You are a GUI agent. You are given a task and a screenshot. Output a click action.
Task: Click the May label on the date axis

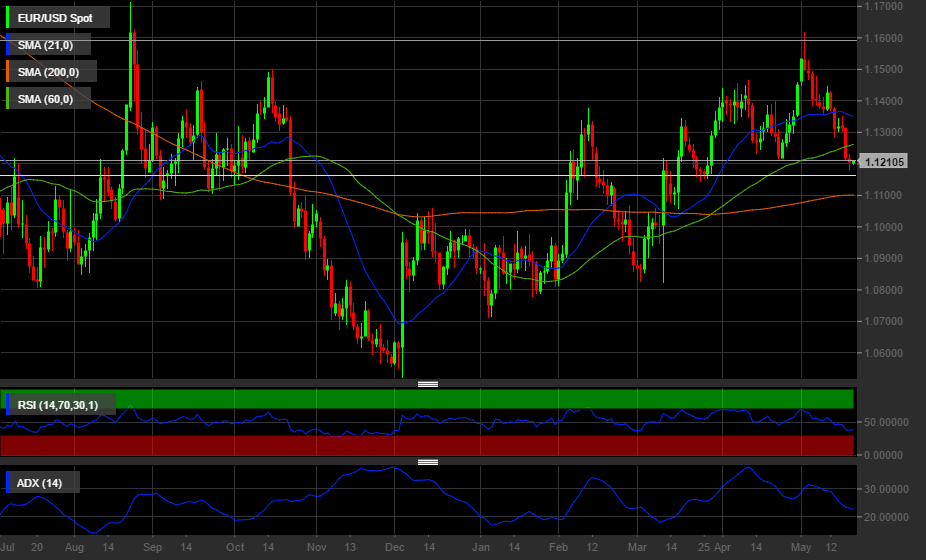point(802,548)
